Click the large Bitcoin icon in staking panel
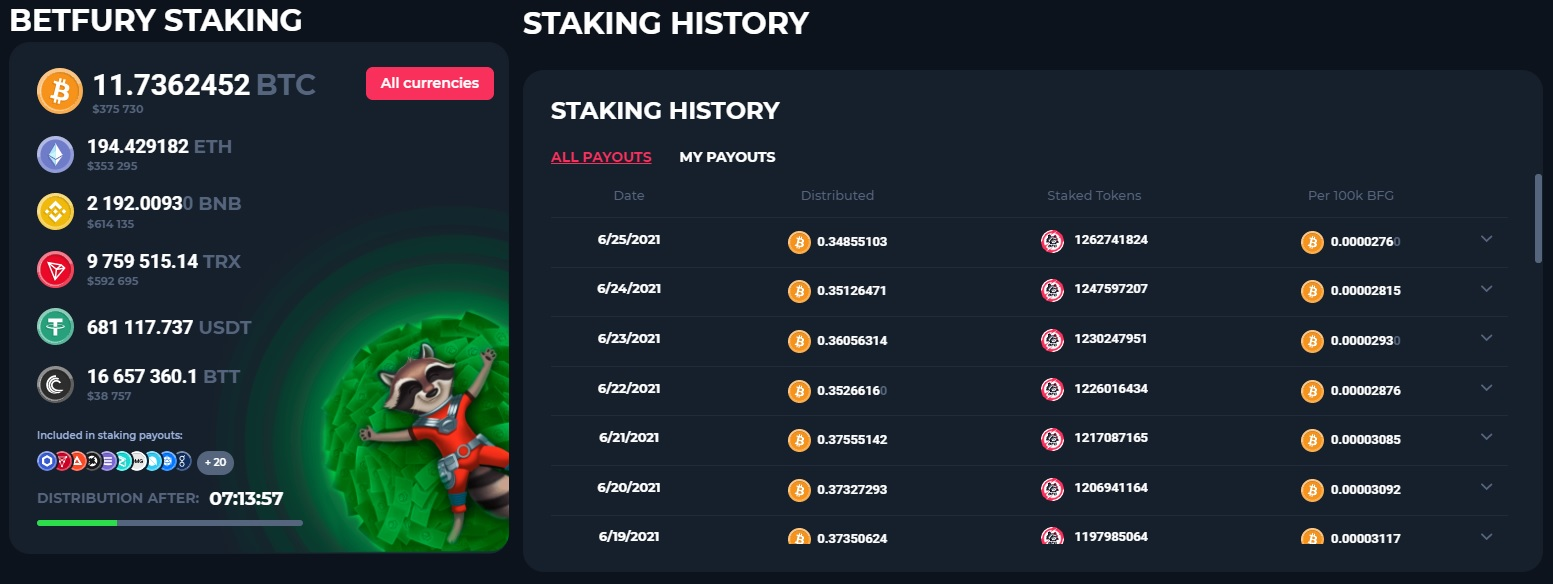This screenshot has height=584, width=1553. (x=60, y=91)
